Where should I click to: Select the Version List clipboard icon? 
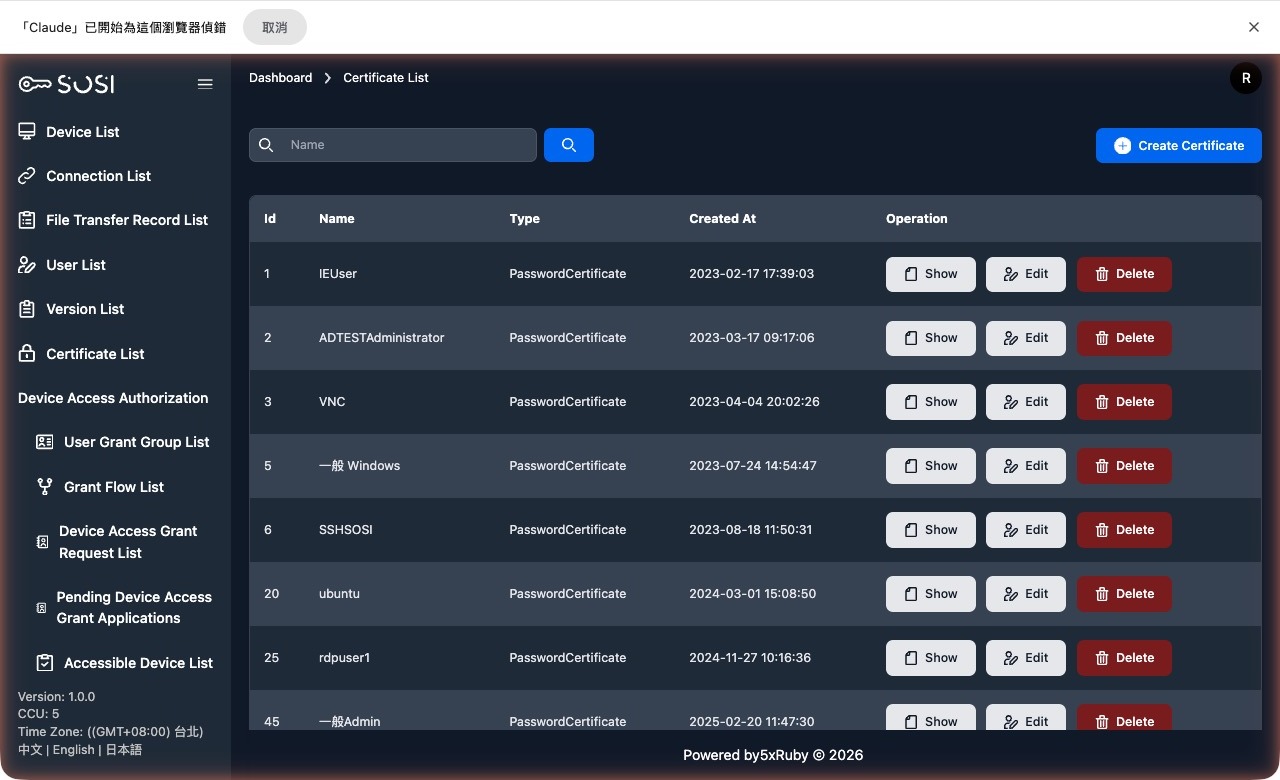coord(28,309)
